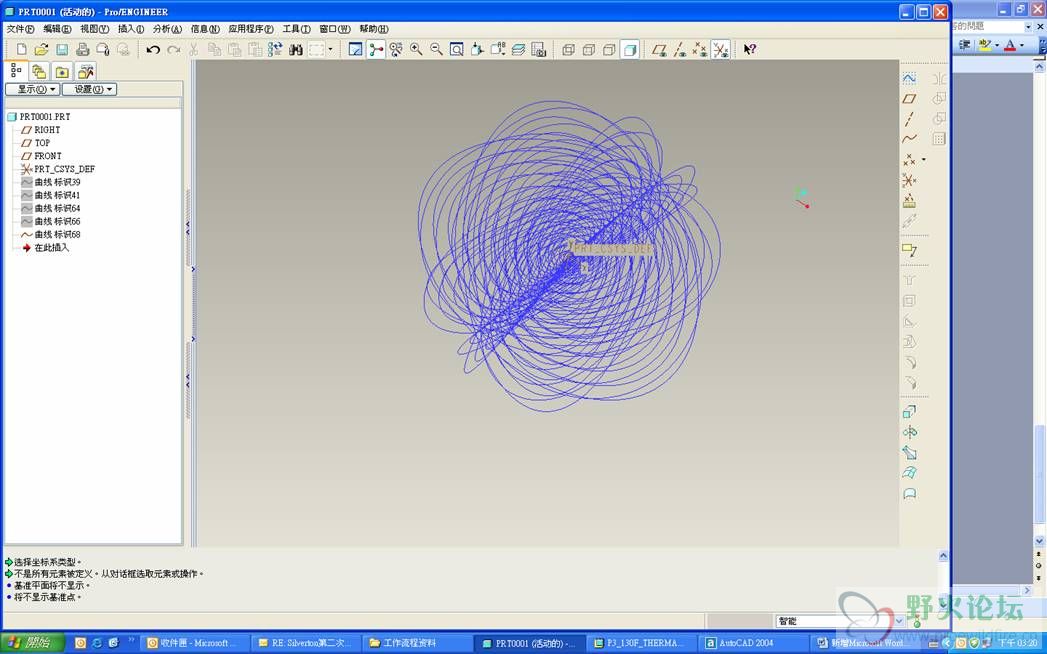Image resolution: width=1047 pixels, height=654 pixels.
Task: Switch to shaded display mode
Action: point(630,49)
